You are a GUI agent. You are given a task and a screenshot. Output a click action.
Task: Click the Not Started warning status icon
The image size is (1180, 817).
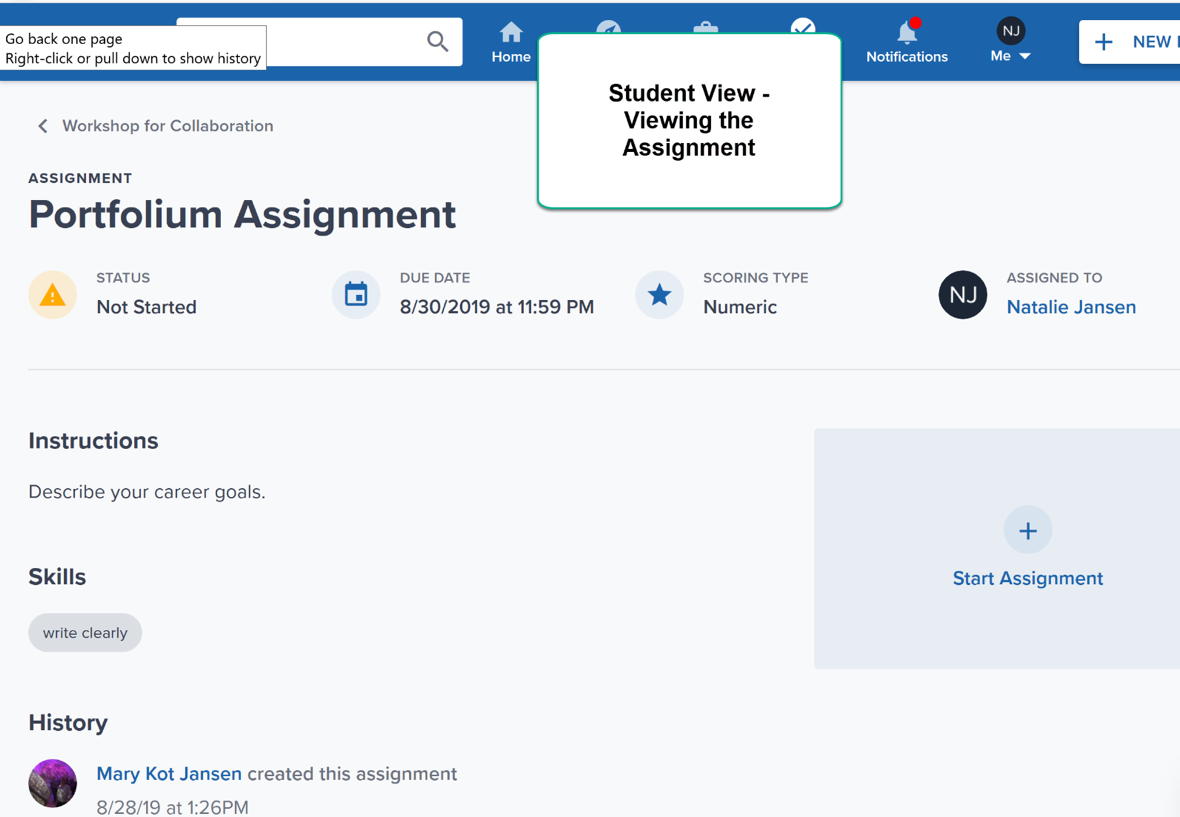click(x=53, y=295)
